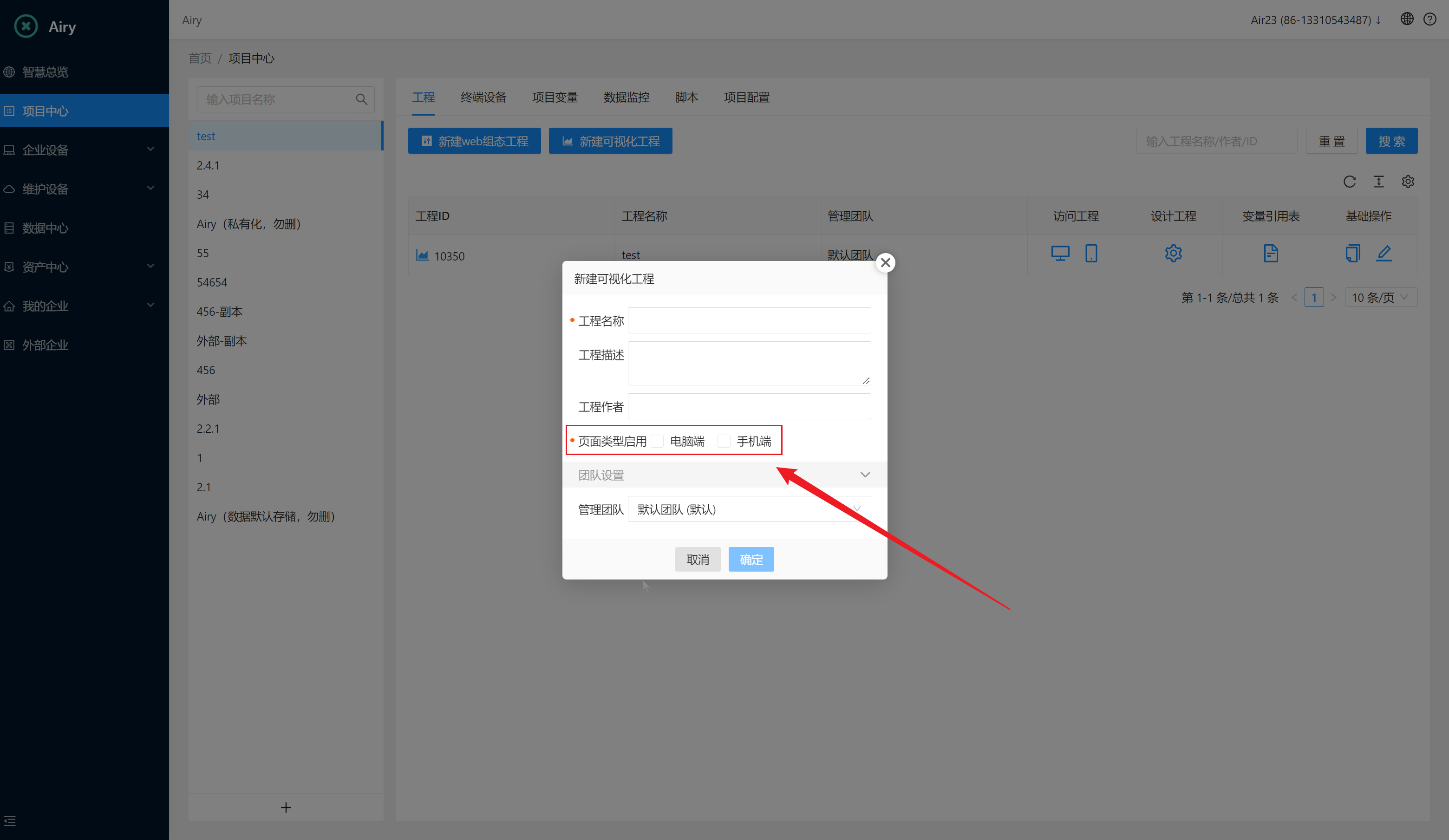Click the chart icon beside 10350
The height and width of the screenshot is (840, 1449).
(422, 255)
